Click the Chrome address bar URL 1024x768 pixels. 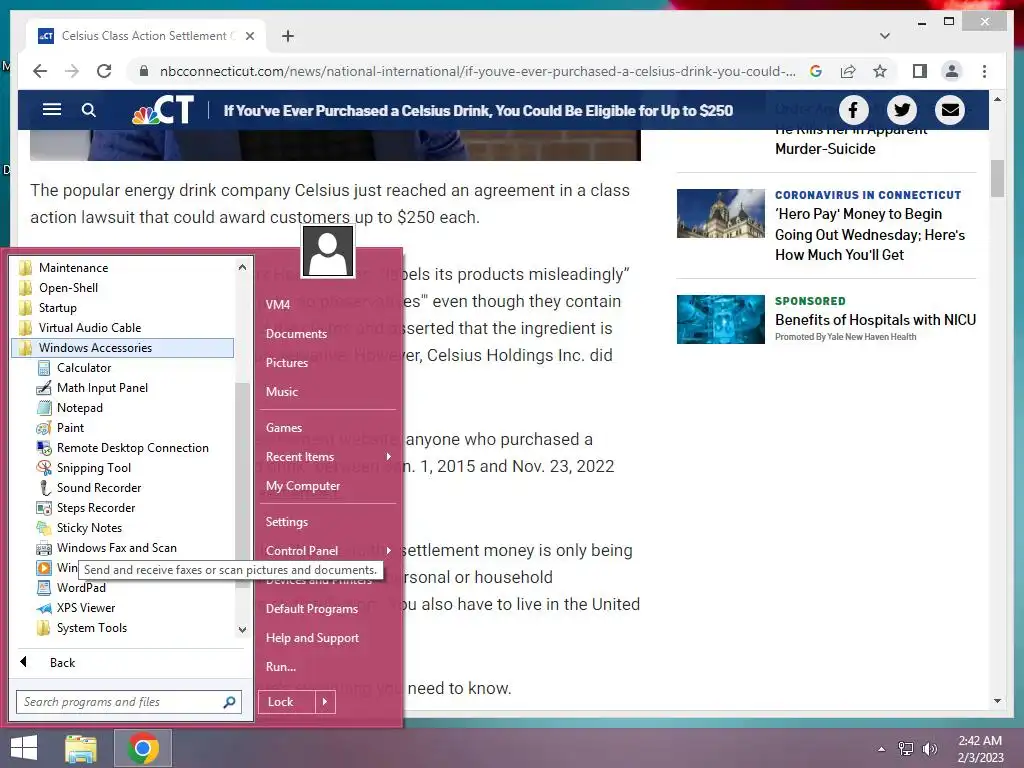pos(477,71)
